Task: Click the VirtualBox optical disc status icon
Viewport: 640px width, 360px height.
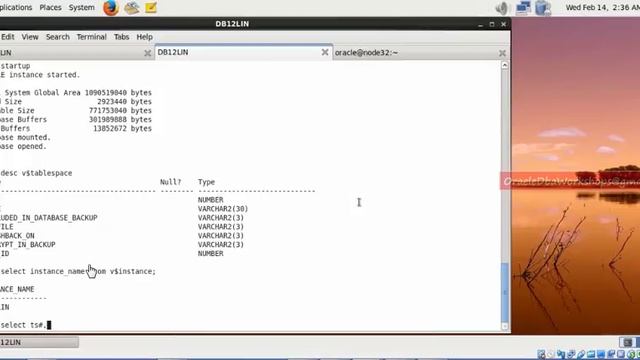Action: click(551, 354)
